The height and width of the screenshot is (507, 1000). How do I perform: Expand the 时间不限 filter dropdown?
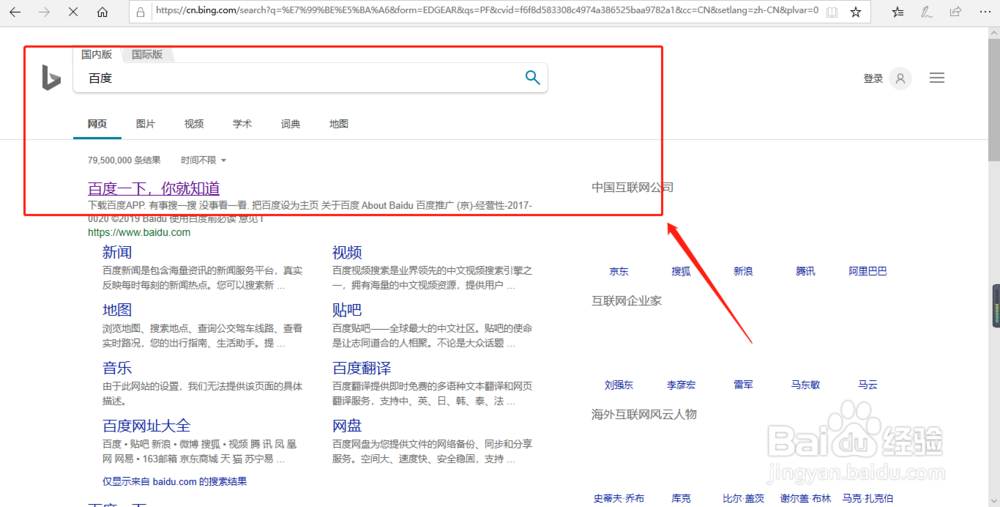point(203,160)
